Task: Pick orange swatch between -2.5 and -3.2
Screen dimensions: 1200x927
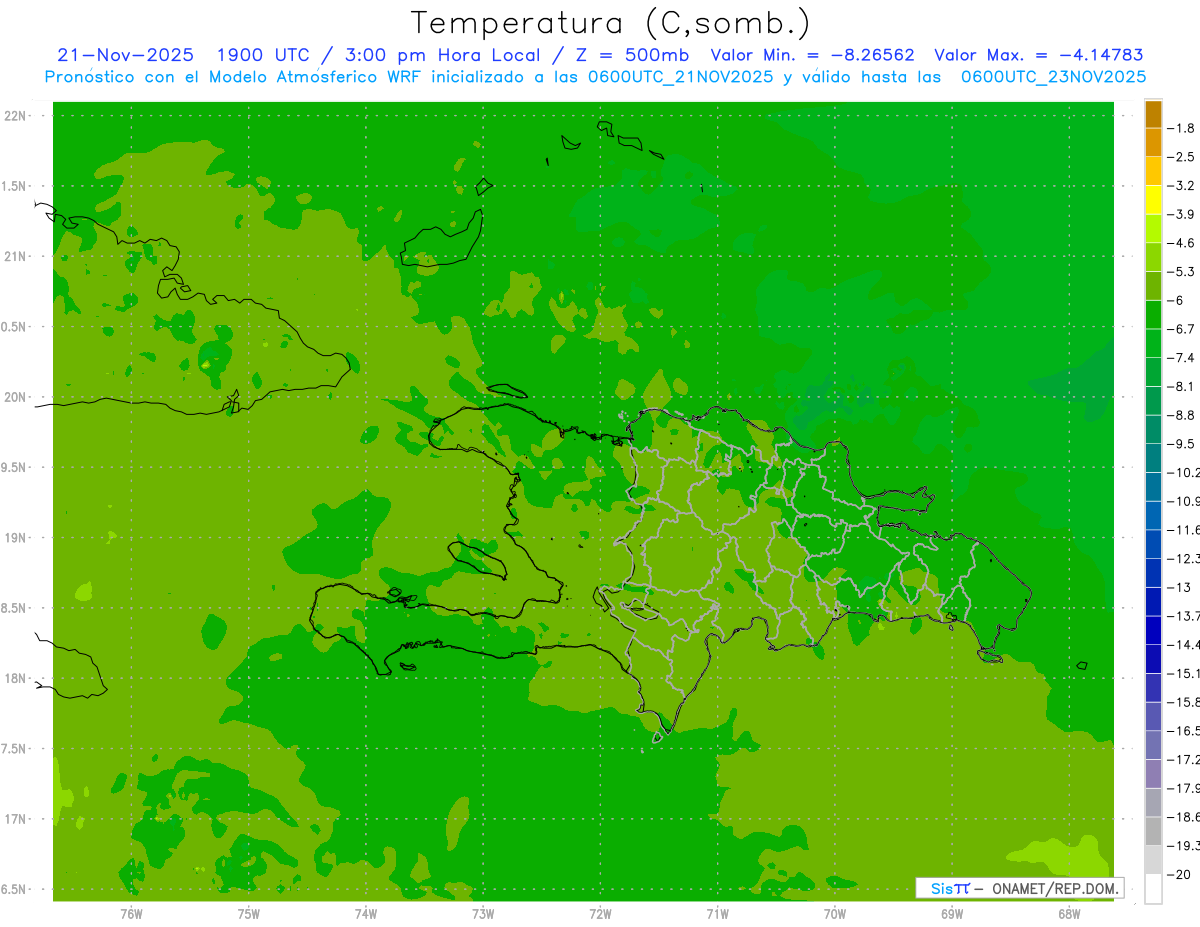Action: pos(1153,171)
